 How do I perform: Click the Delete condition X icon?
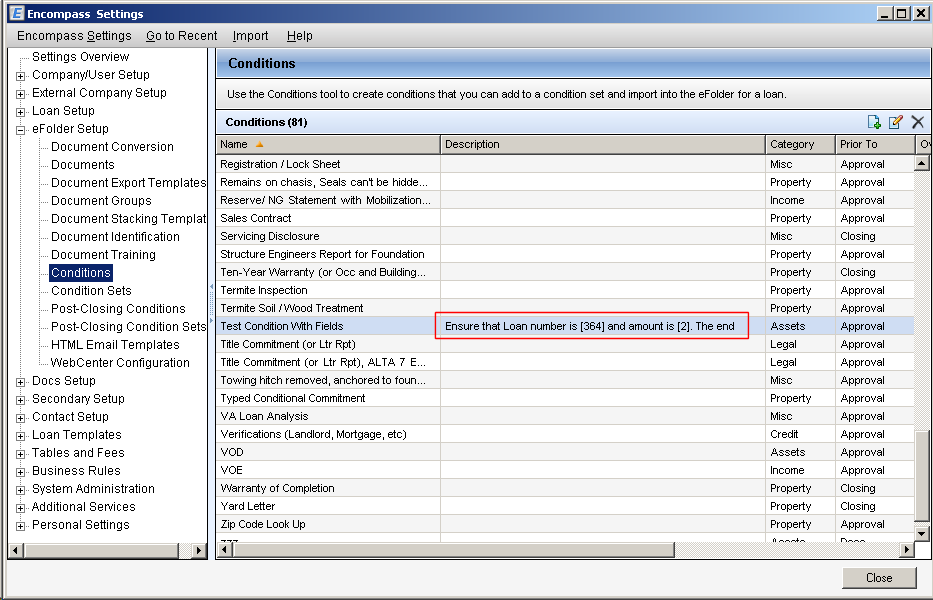point(918,122)
